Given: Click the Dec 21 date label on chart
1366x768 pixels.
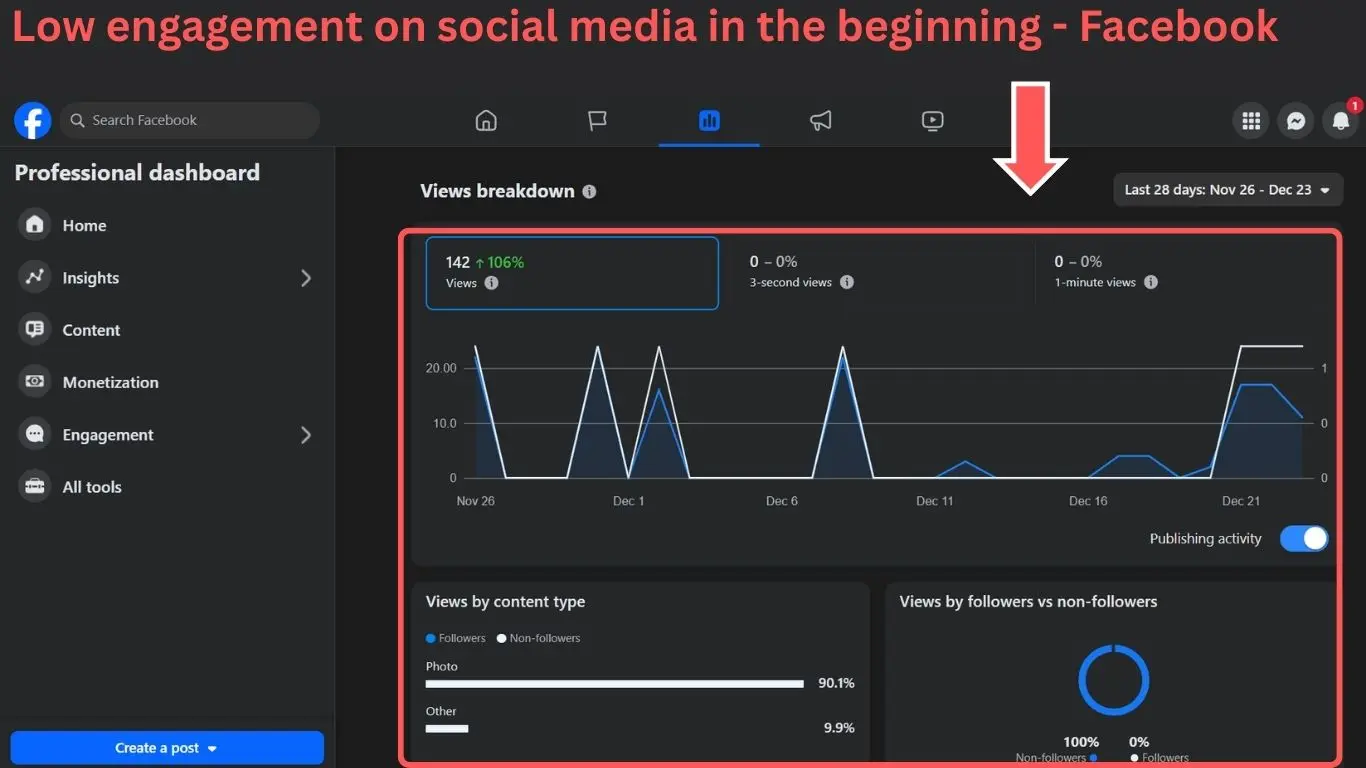Looking at the screenshot, I should tap(1241, 501).
